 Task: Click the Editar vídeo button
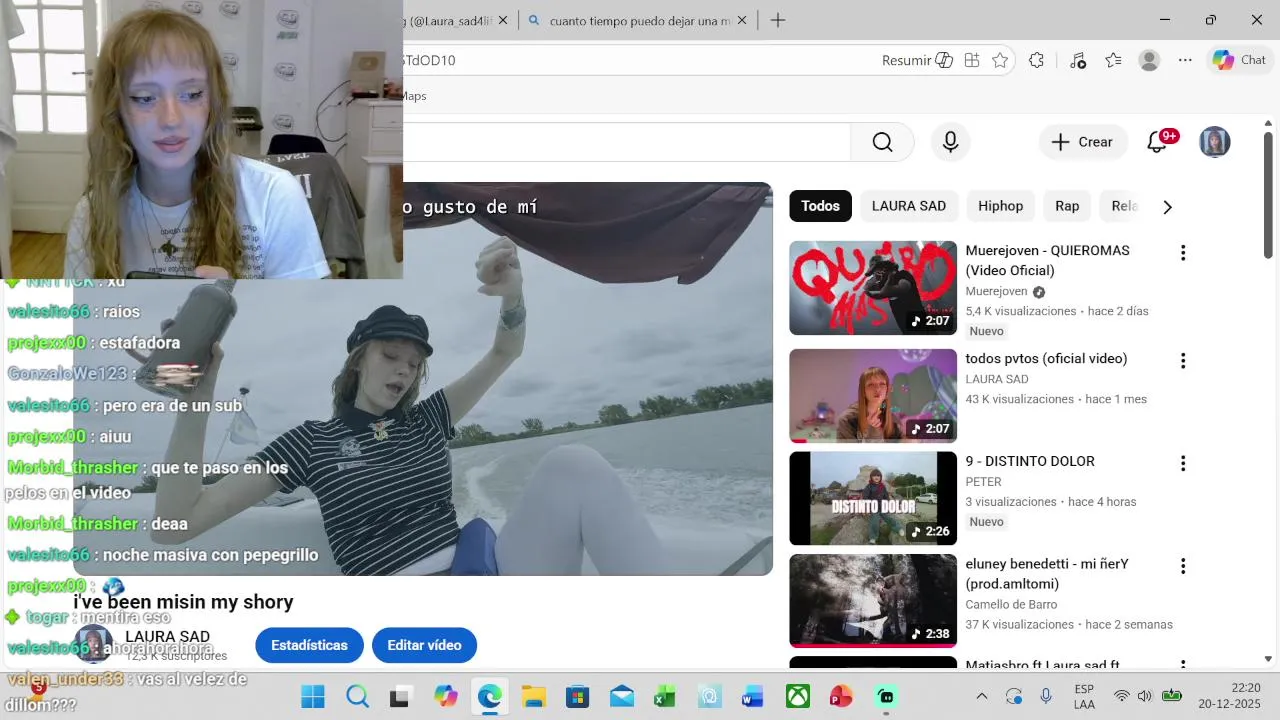pyautogui.click(x=424, y=645)
